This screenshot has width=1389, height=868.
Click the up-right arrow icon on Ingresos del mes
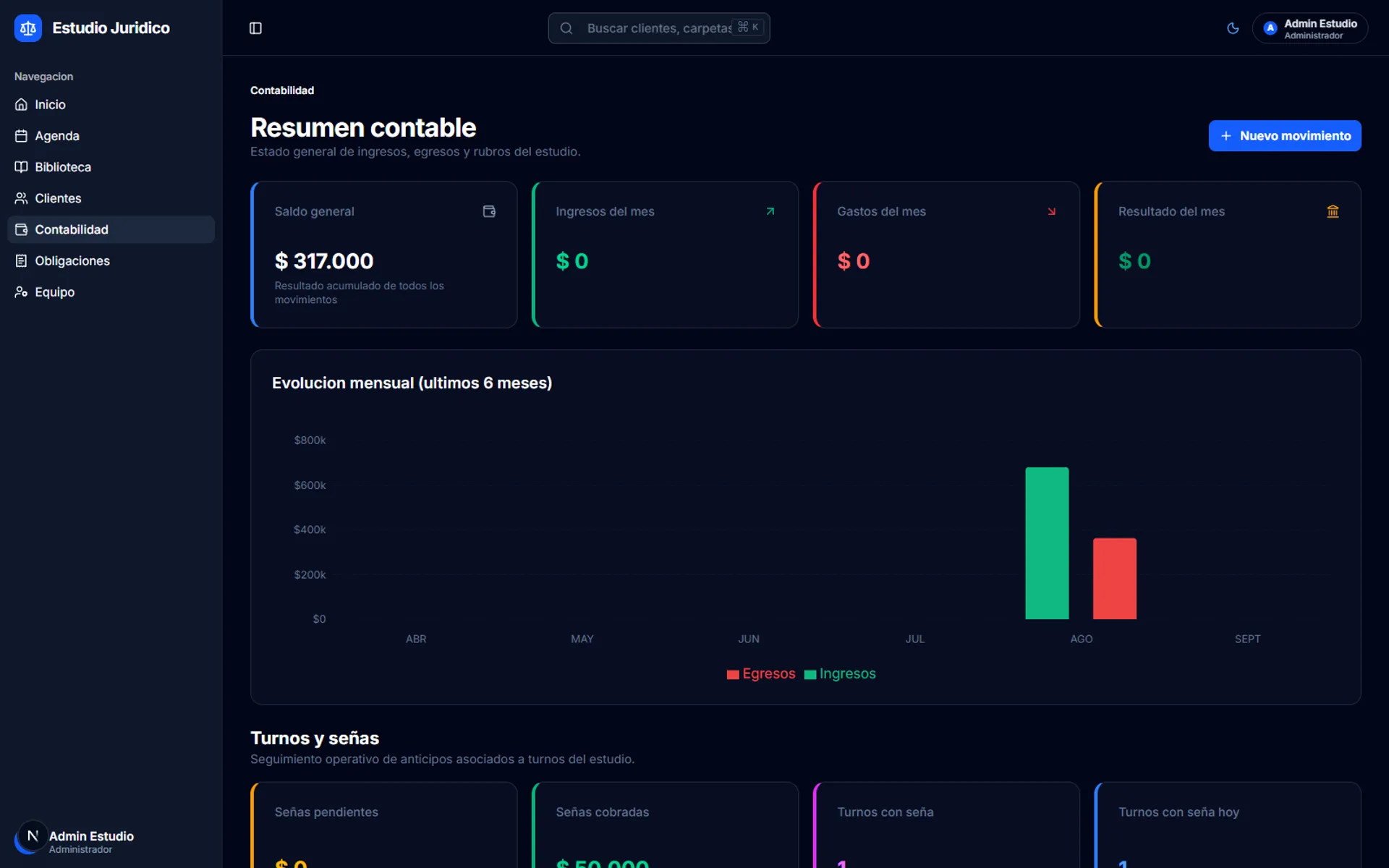(770, 211)
